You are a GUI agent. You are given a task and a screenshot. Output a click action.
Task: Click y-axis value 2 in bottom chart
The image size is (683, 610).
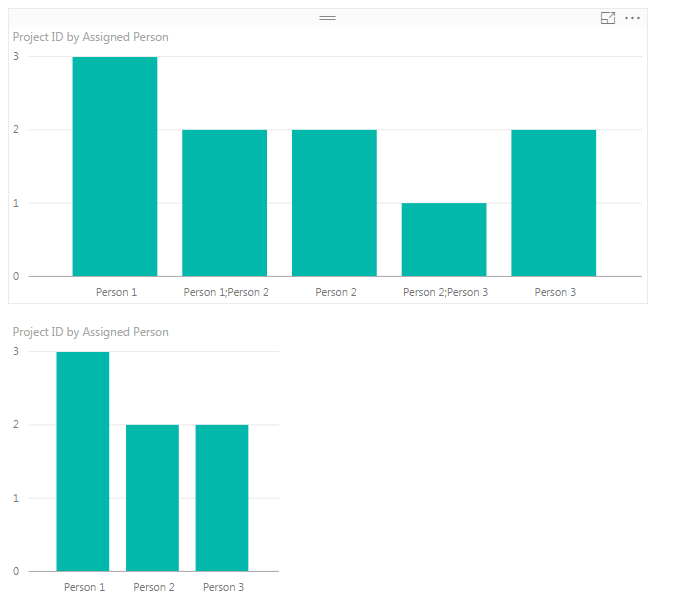(16, 424)
